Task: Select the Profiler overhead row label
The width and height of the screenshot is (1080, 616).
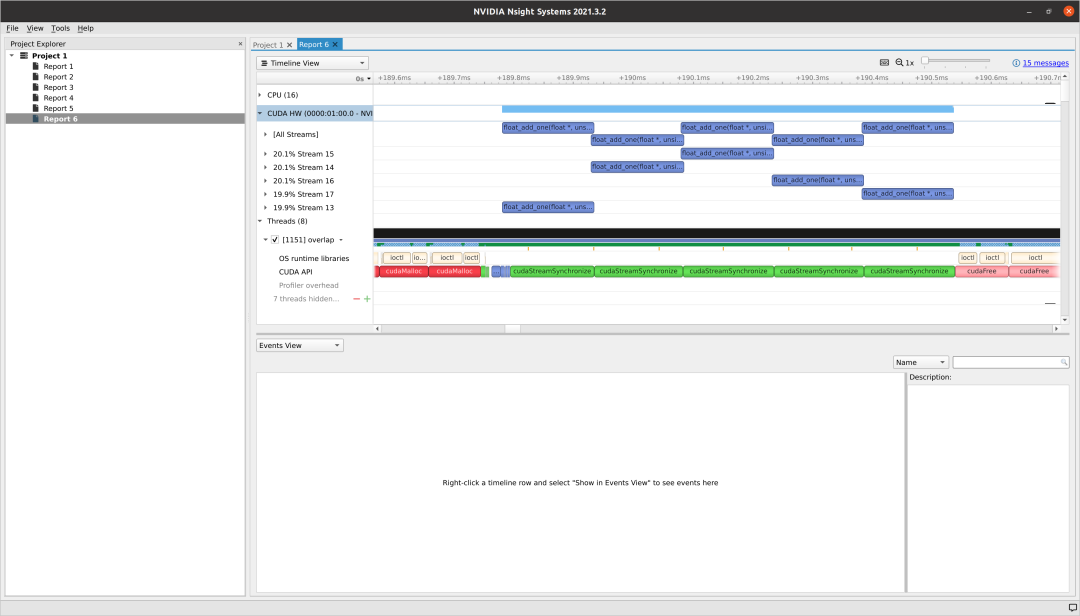Action: 309,285
